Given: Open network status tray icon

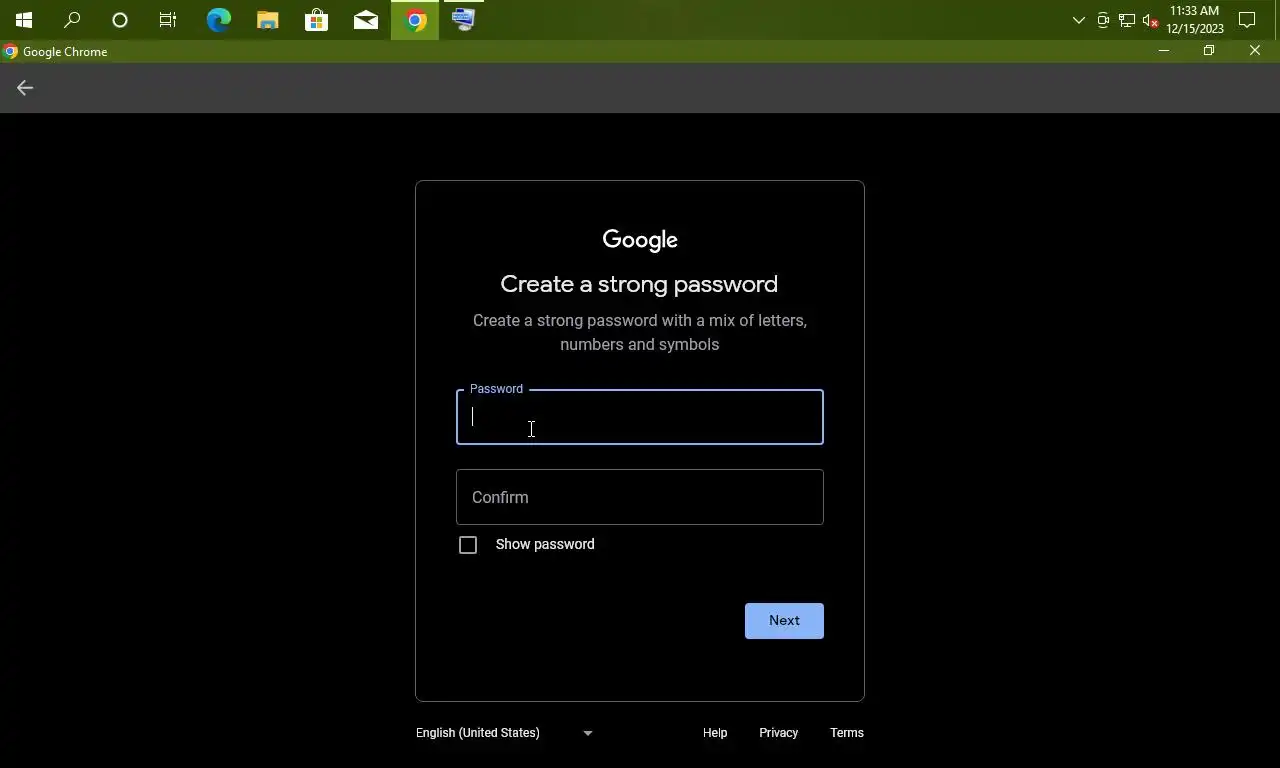Looking at the screenshot, I should (x=1127, y=20).
